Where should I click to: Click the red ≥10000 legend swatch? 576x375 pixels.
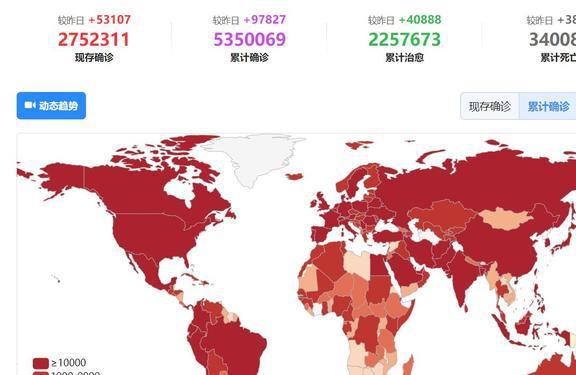41,363
